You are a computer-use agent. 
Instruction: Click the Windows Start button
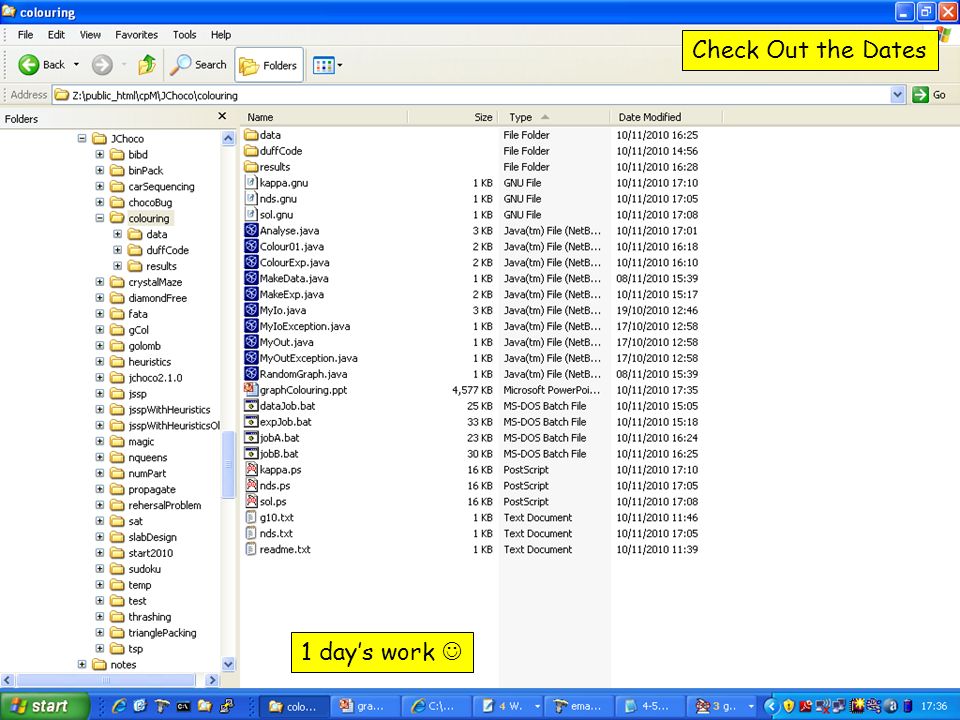coord(45,706)
